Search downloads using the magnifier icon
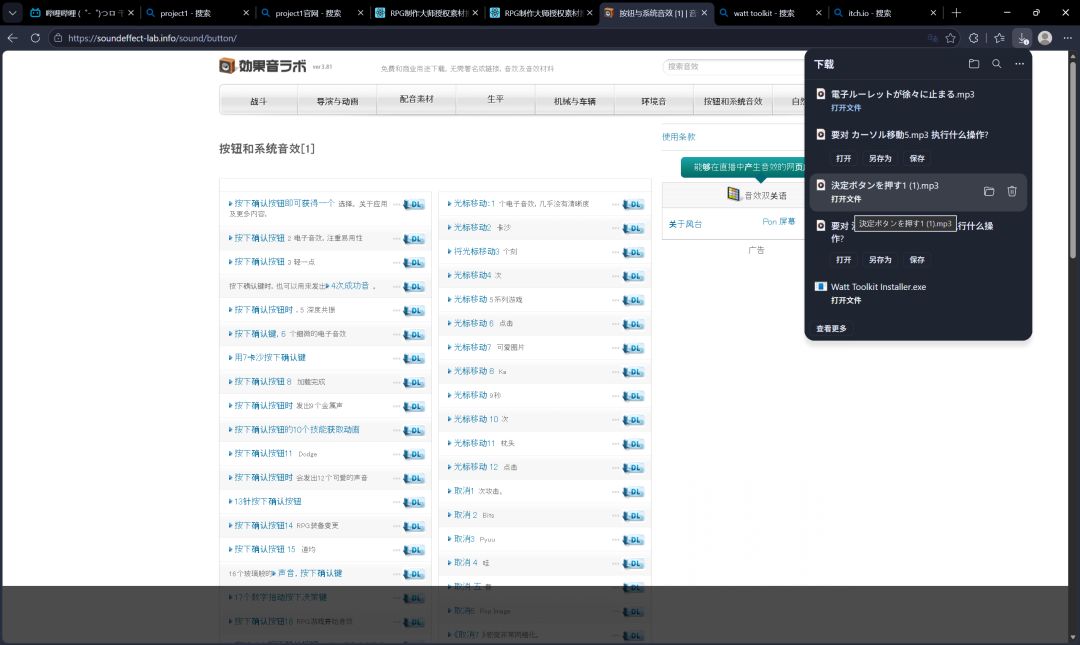 coord(996,63)
